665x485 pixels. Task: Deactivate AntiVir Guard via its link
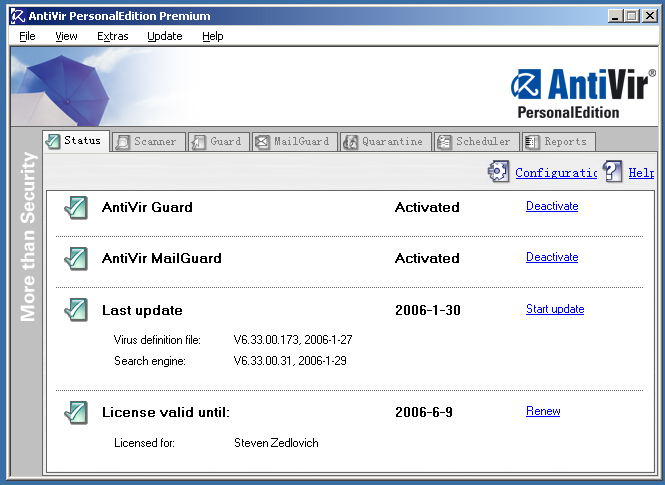(552, 206)
